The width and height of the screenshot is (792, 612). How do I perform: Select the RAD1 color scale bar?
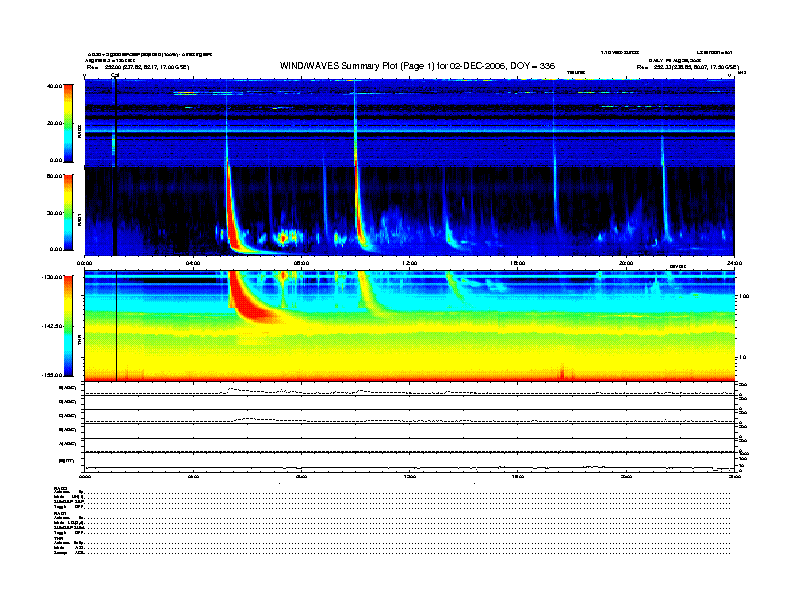(68, 212)
